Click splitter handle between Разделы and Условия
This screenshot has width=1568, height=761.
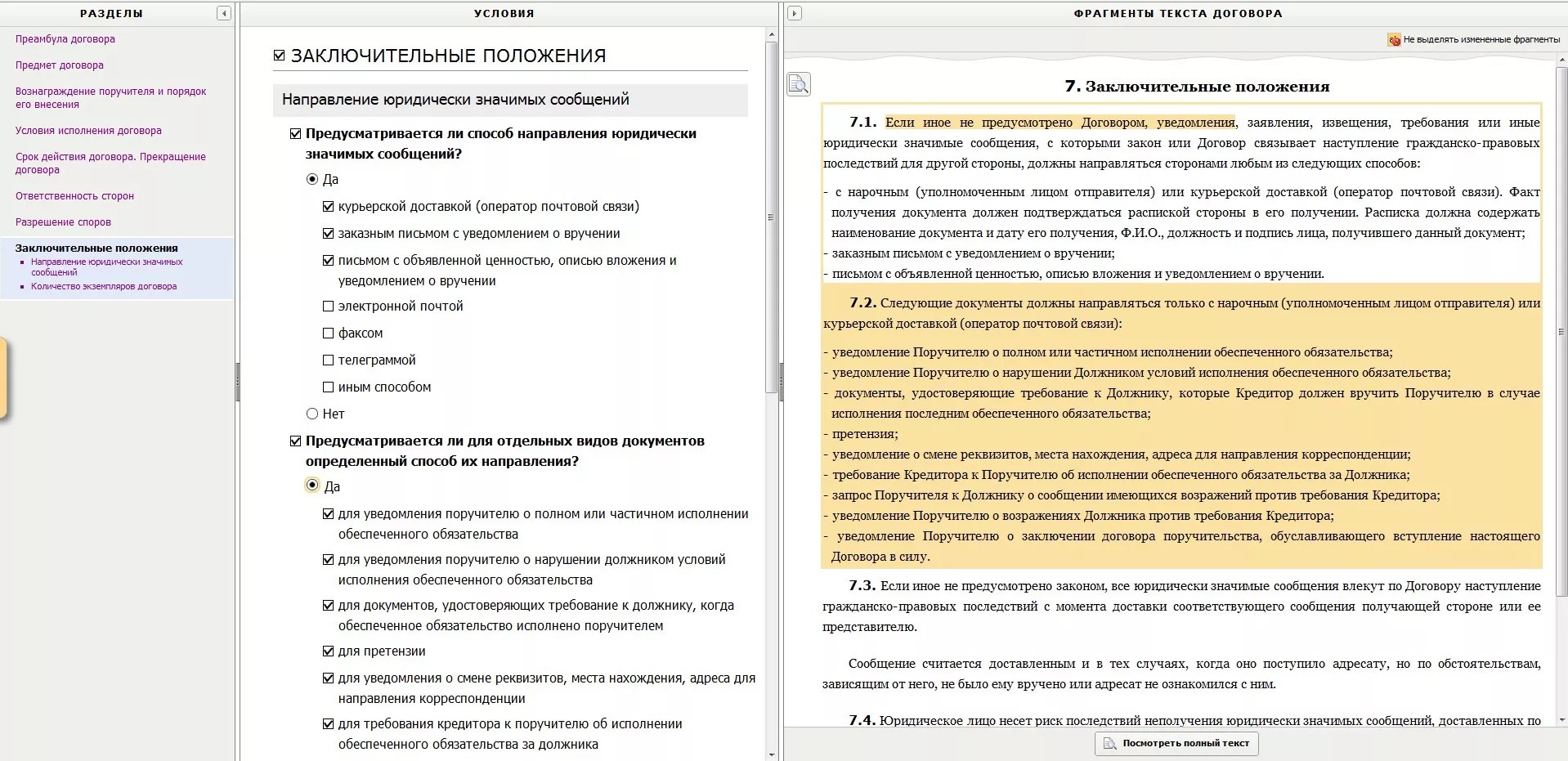point(238,382)
